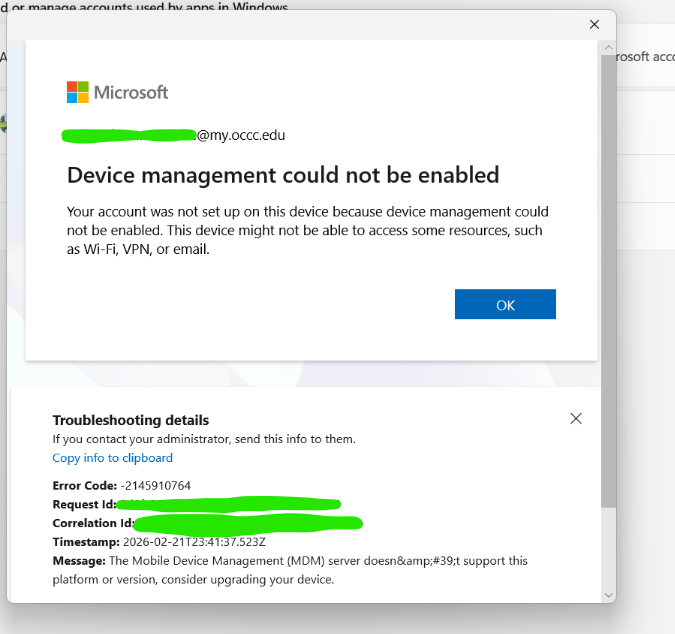Click the Device management could not be enabled heading

click(x=283, y=175)
